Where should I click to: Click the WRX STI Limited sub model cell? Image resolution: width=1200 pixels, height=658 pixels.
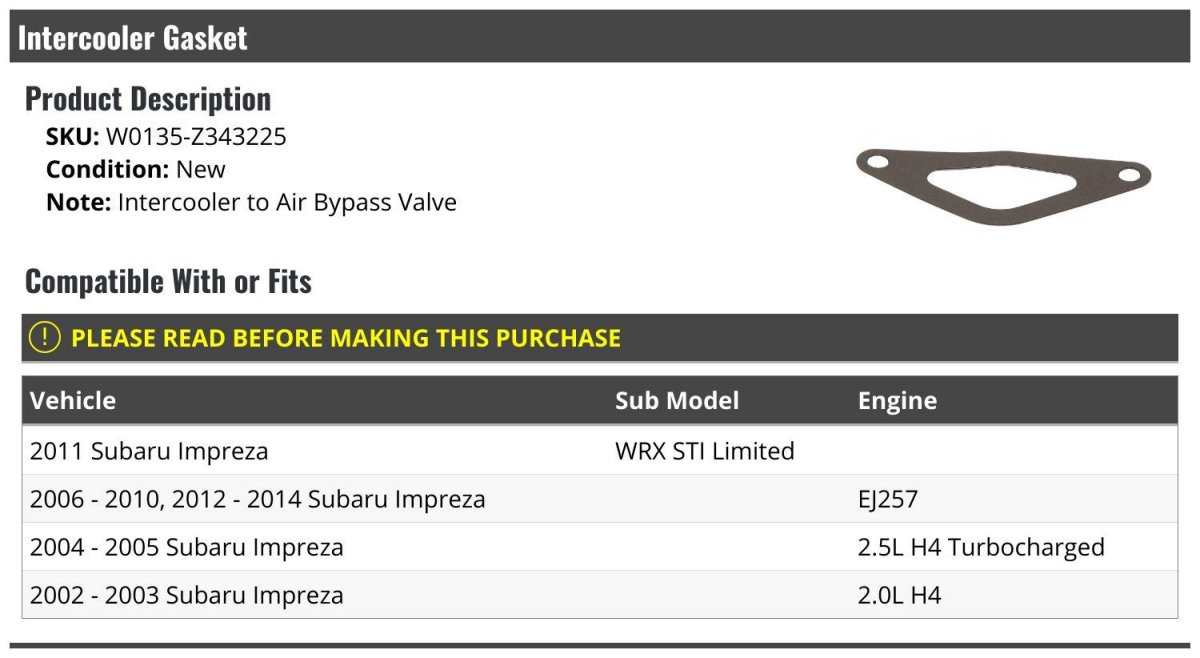(x=705, y=451)
